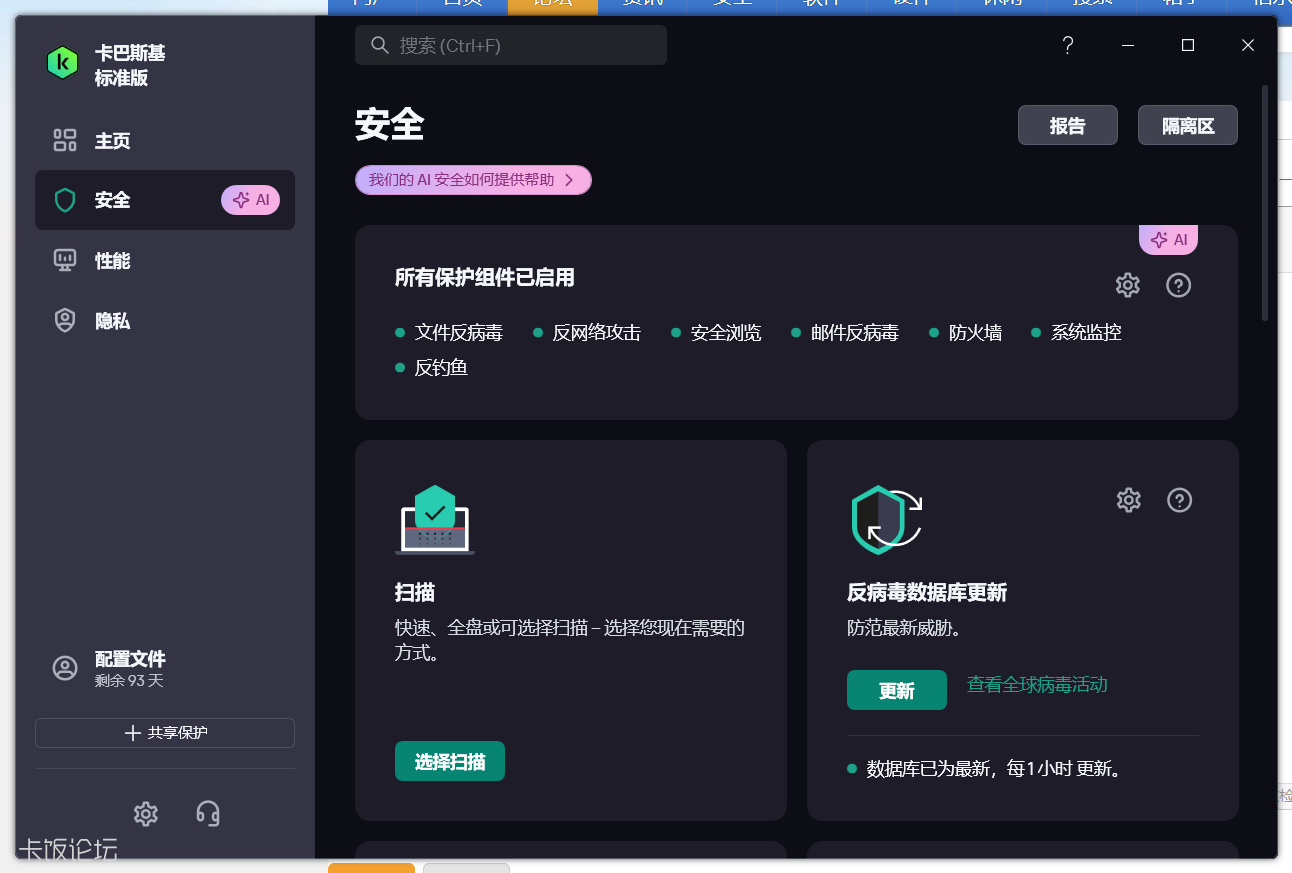Click the search field 搜索 (Ctrl+F)
Image resolution: width=1292 pixels, height=873 pixels.
(x=510, y=45)
